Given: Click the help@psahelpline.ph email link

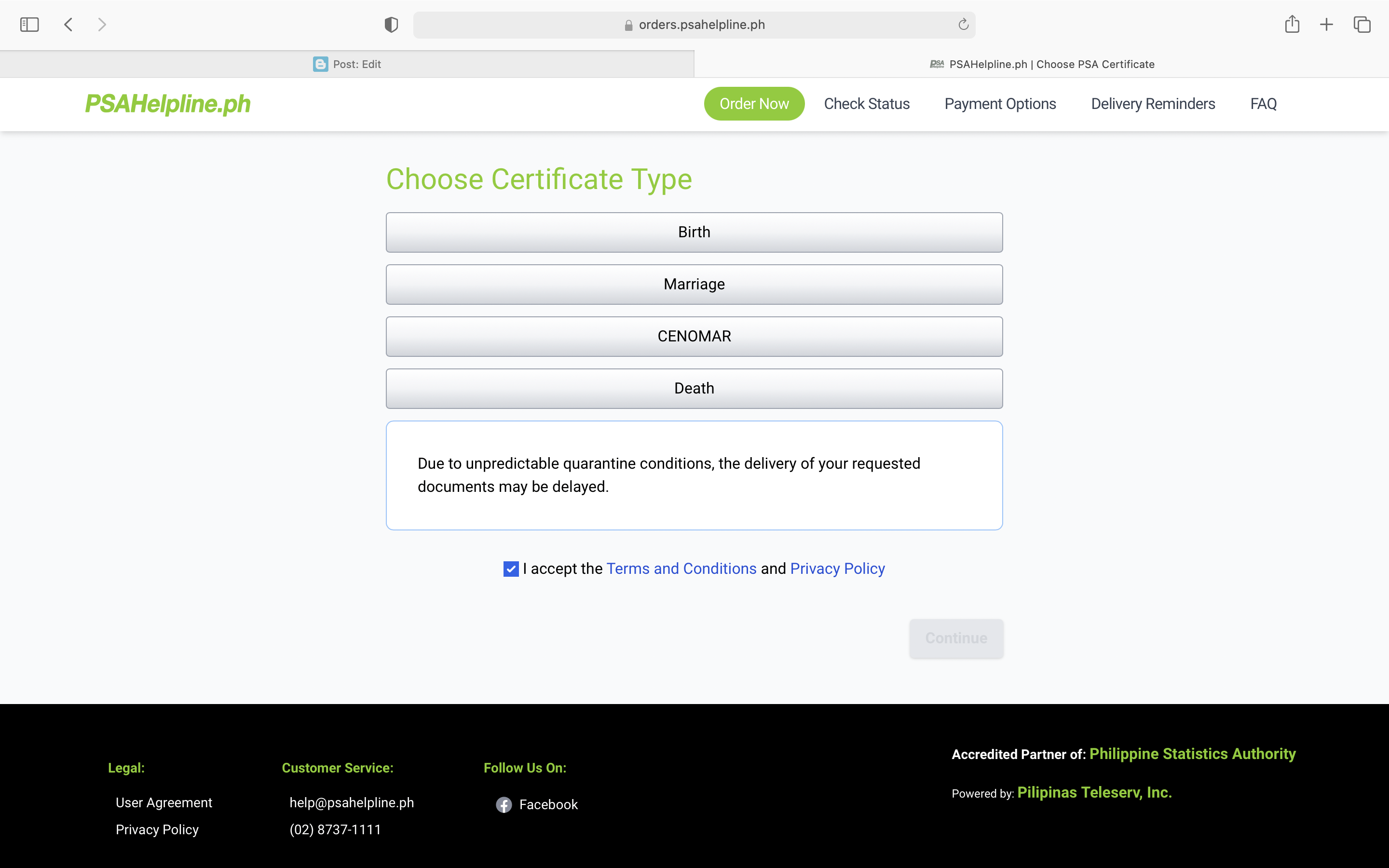Looking at the screenshot, I should click(351, 802).
